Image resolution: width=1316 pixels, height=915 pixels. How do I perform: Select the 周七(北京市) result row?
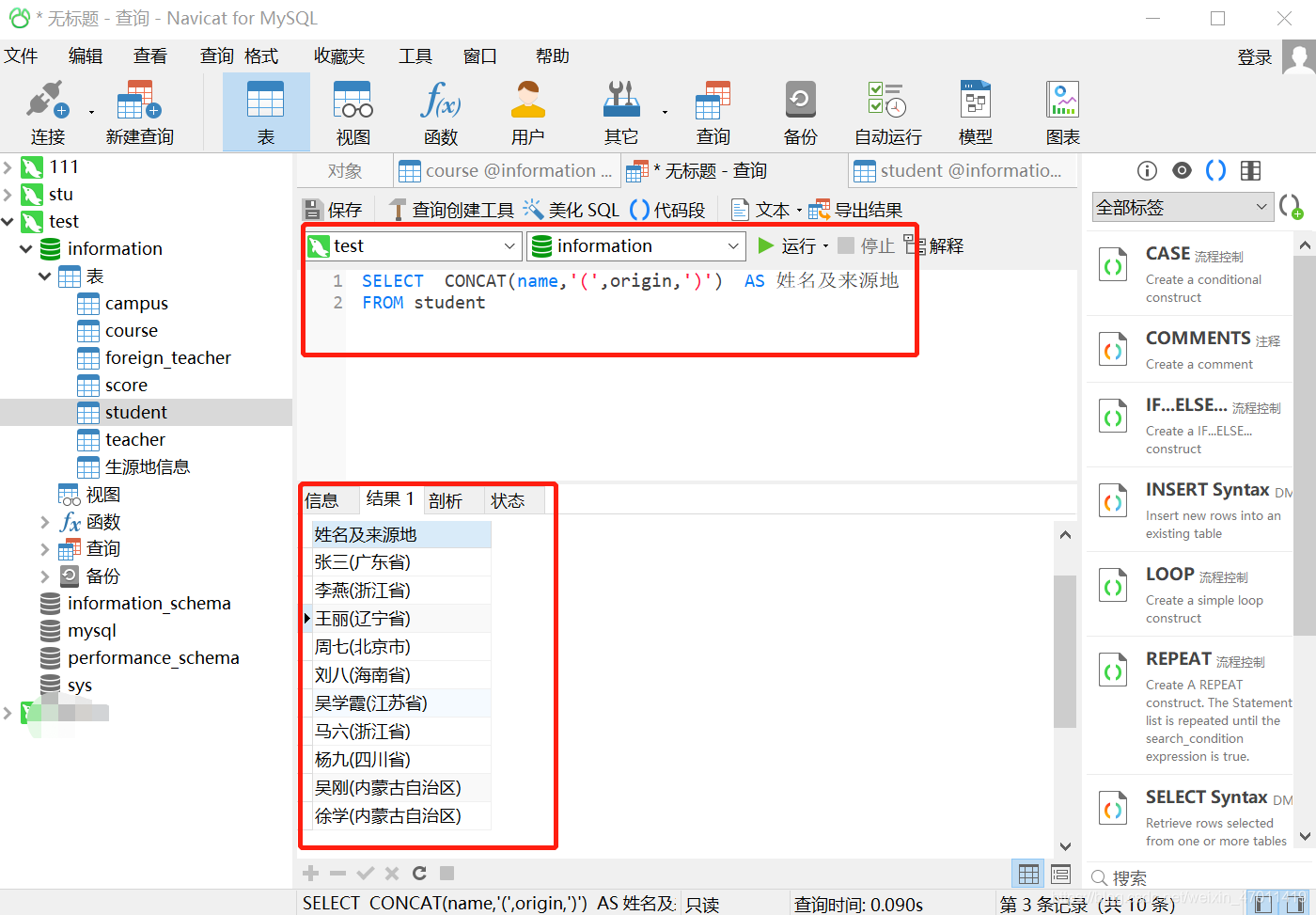point(401,647)
